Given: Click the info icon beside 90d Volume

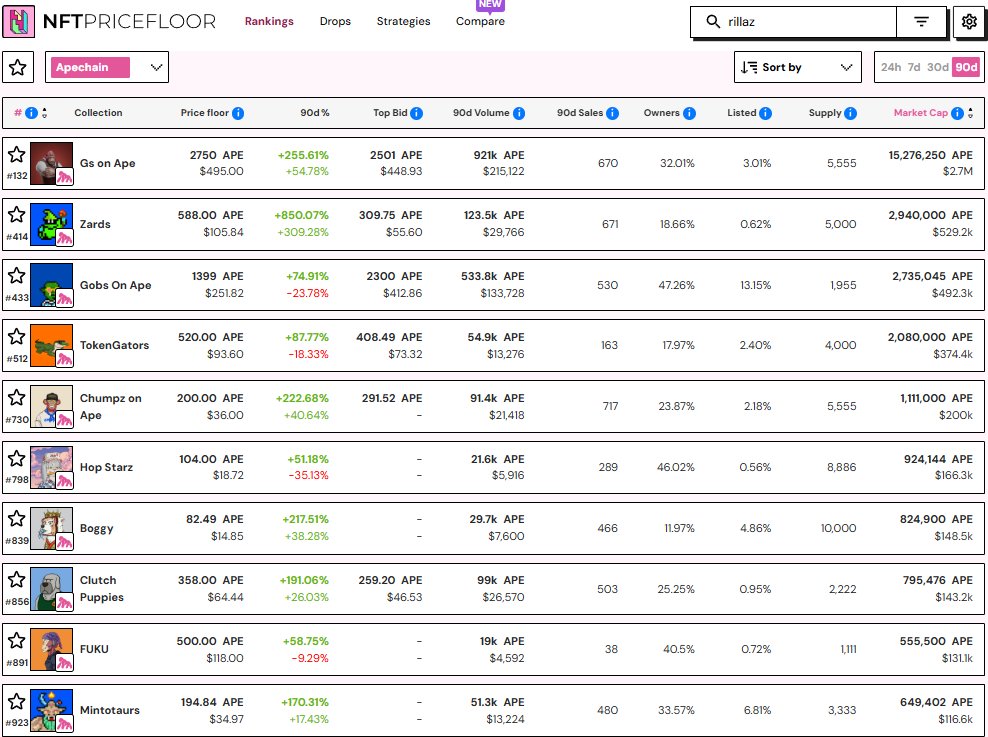Looking at the screenshot, I should [519, 113].
